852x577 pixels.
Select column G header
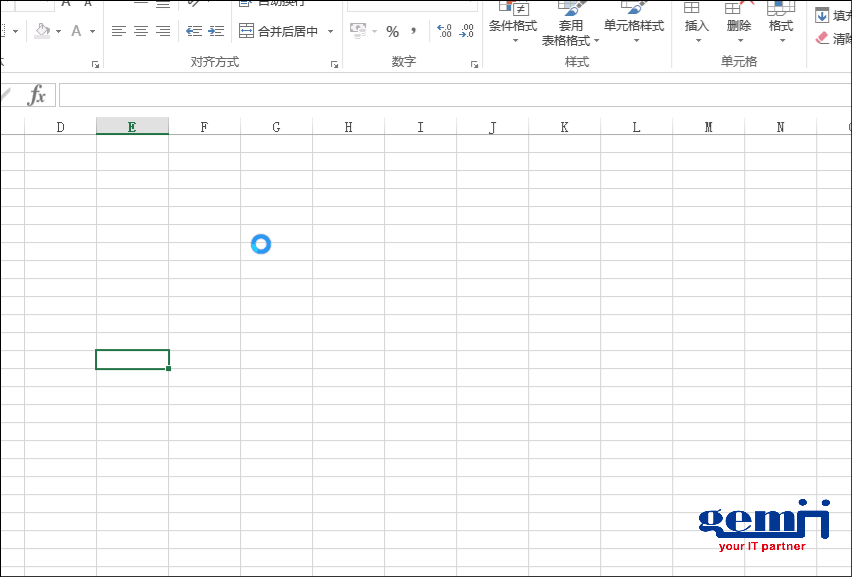[x=276, y=127]
